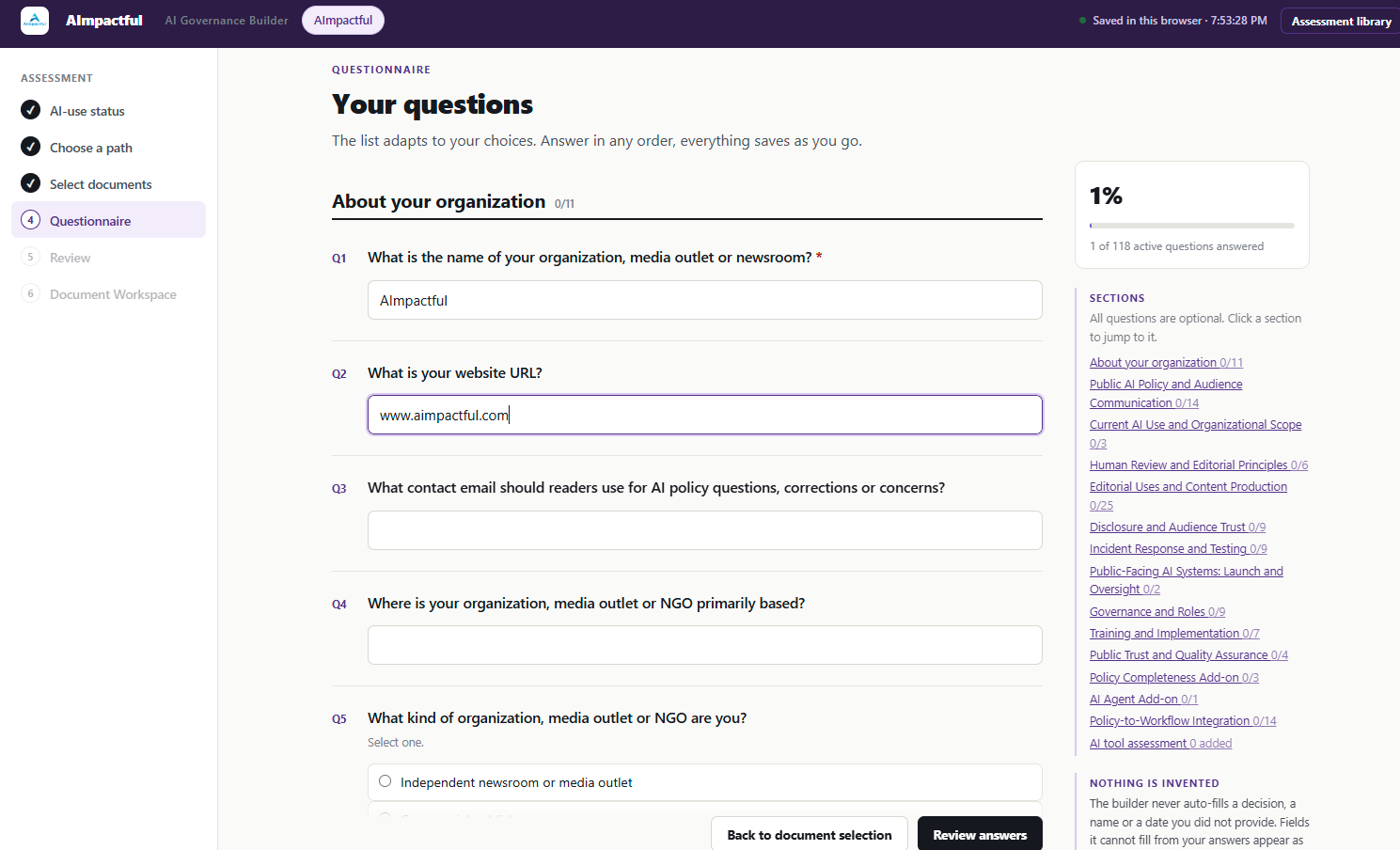
Task: Open the Assessment library
Action: tap(1341, 21)
